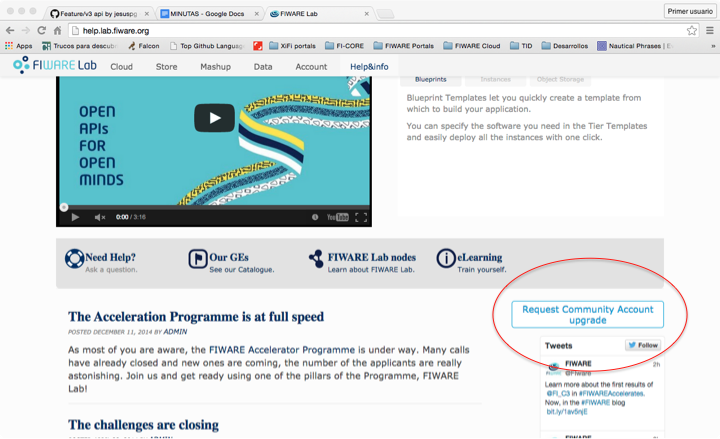Open the Need Help? link
720x439 pixels.
point(110,257)
